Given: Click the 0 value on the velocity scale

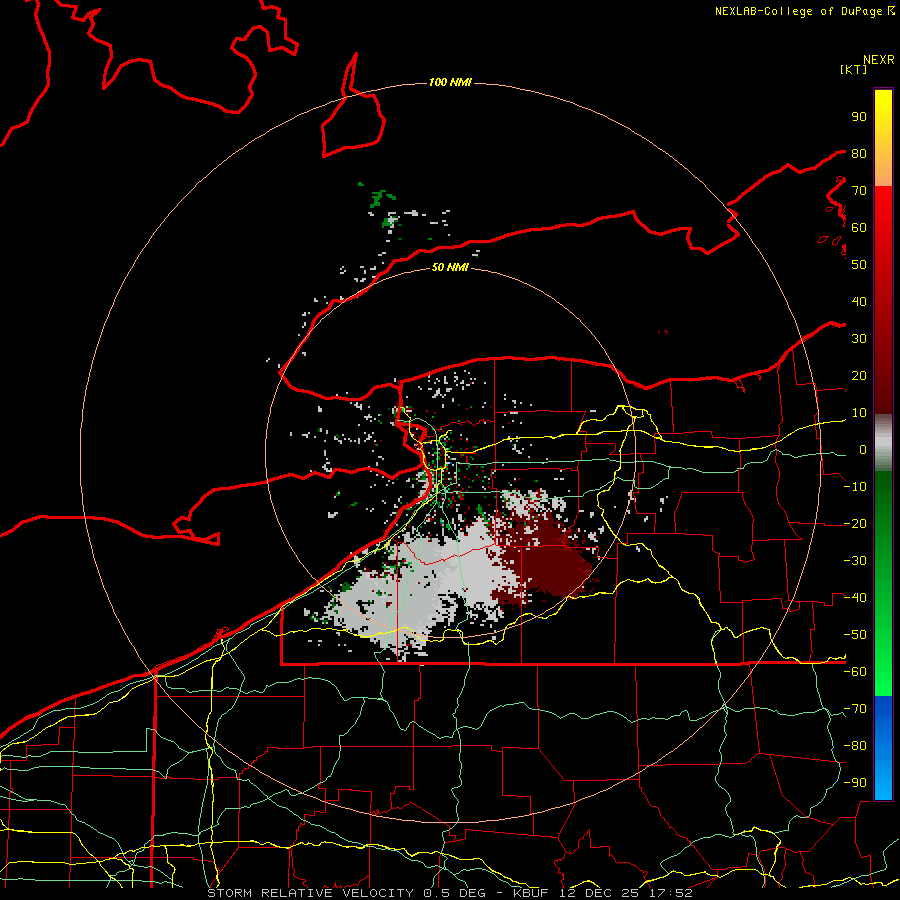Looking at the screenshot, I should pos(863,449).
